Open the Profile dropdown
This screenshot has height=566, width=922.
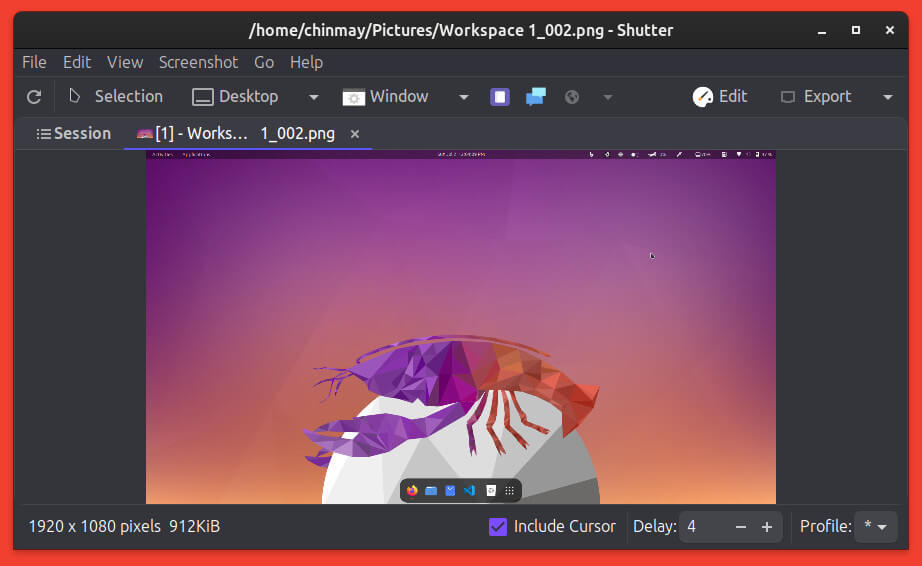(875, 527)
